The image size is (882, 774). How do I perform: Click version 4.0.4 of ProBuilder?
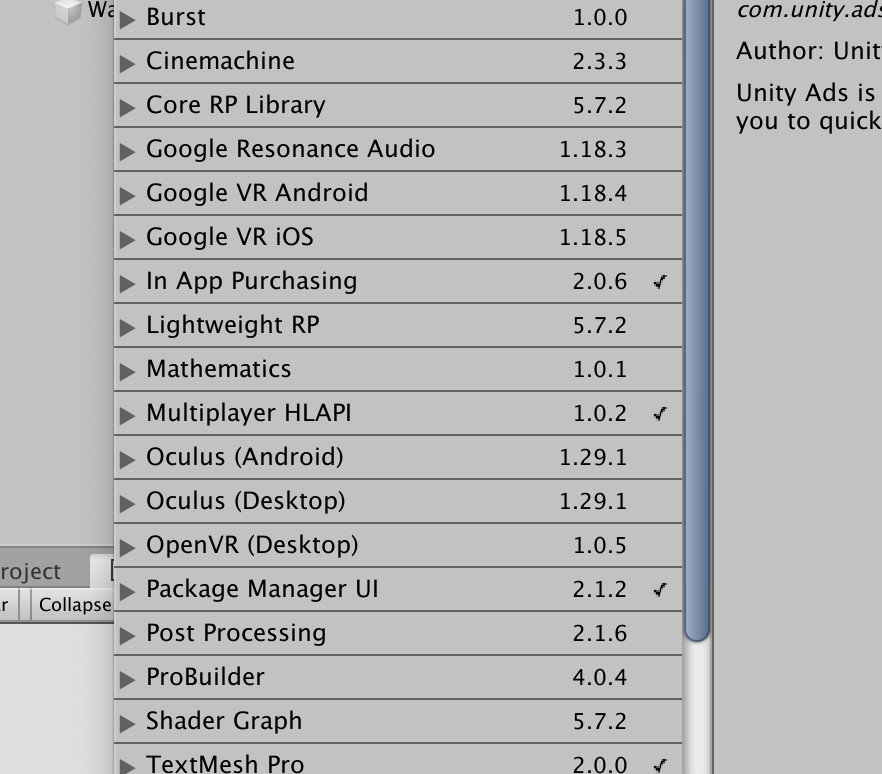[x=600, y=677]
